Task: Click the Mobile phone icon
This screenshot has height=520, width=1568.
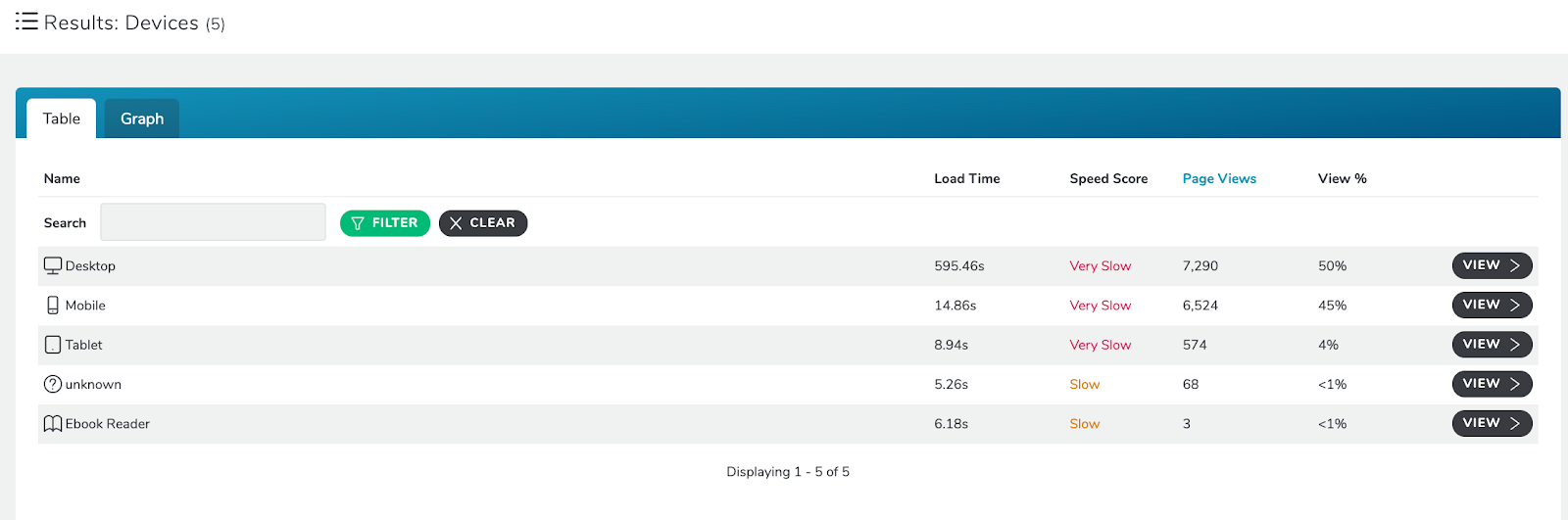Action: click(x=53, y=306)
